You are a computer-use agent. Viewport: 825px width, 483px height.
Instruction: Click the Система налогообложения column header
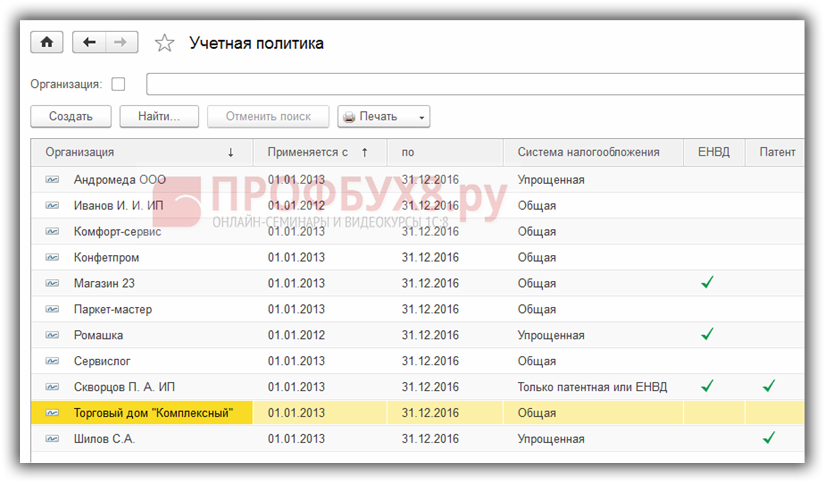(x=589, y=152)
